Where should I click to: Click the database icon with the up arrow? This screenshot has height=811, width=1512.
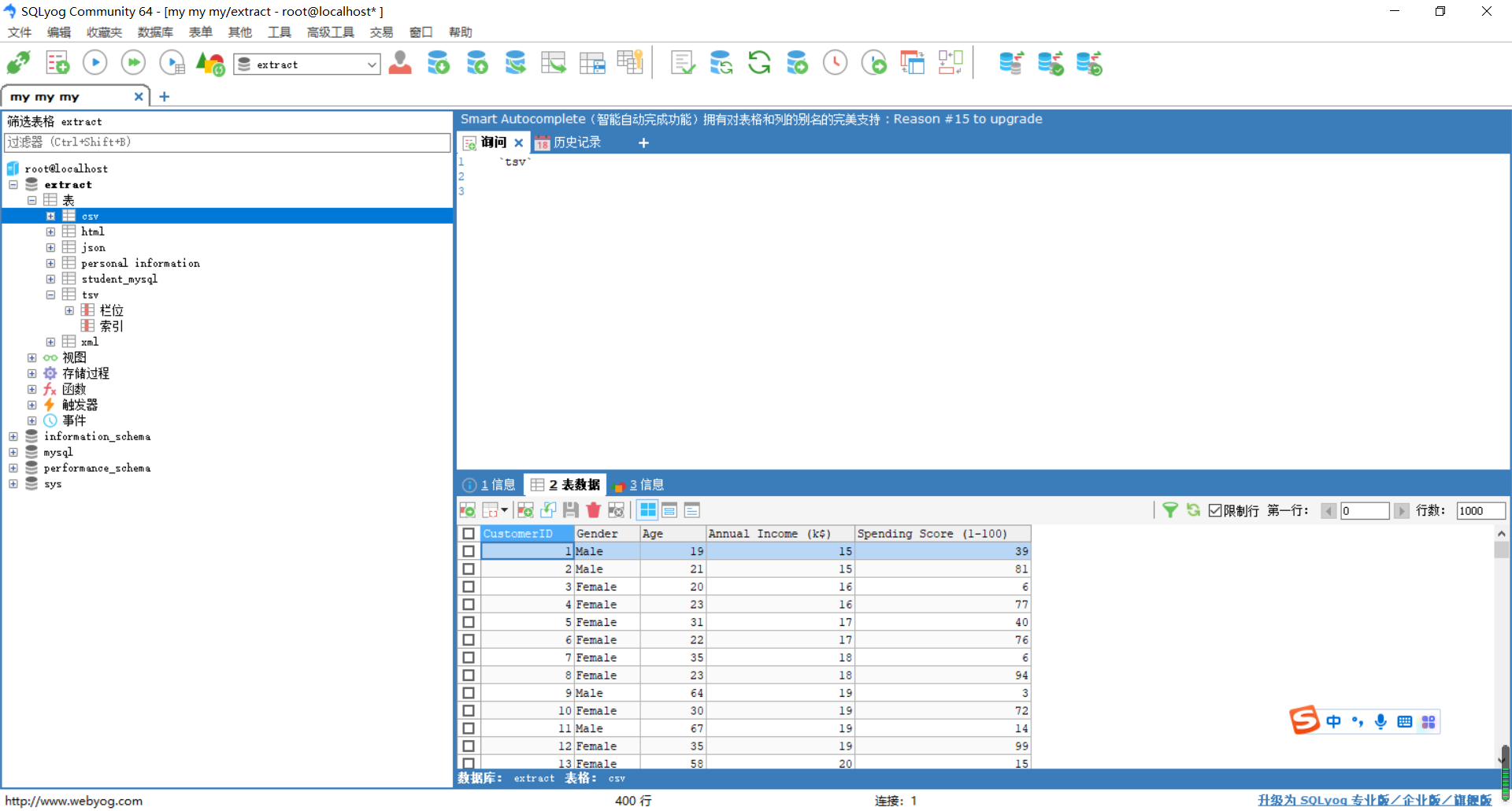(477, 63)
